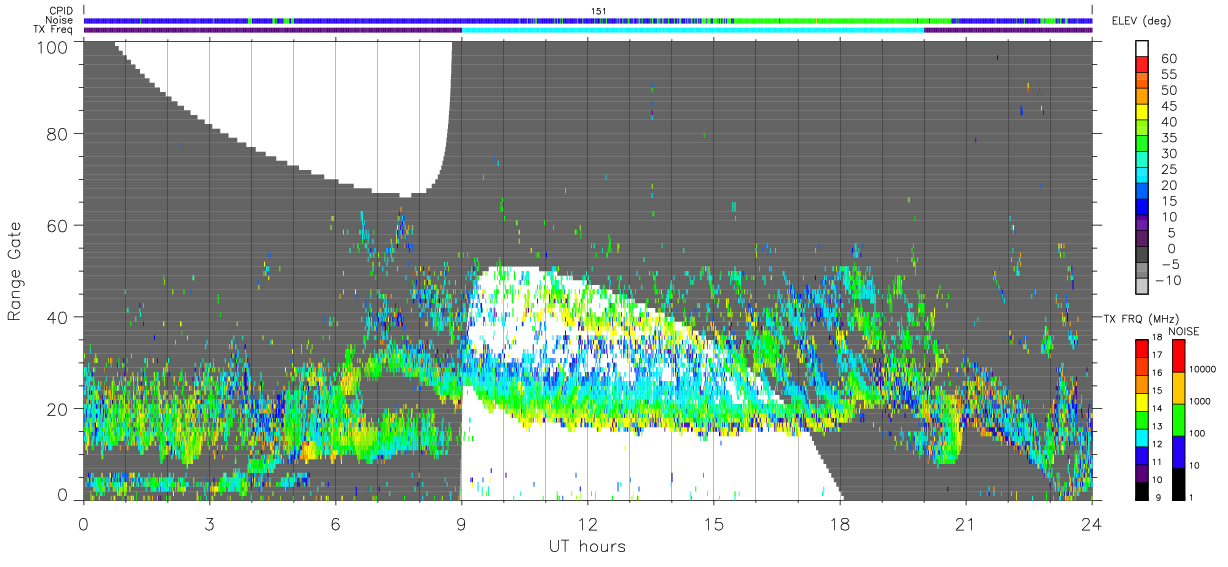
Task: Choose the blue NOISE swatch between 10 and 100
Action: pos(1181,450)
